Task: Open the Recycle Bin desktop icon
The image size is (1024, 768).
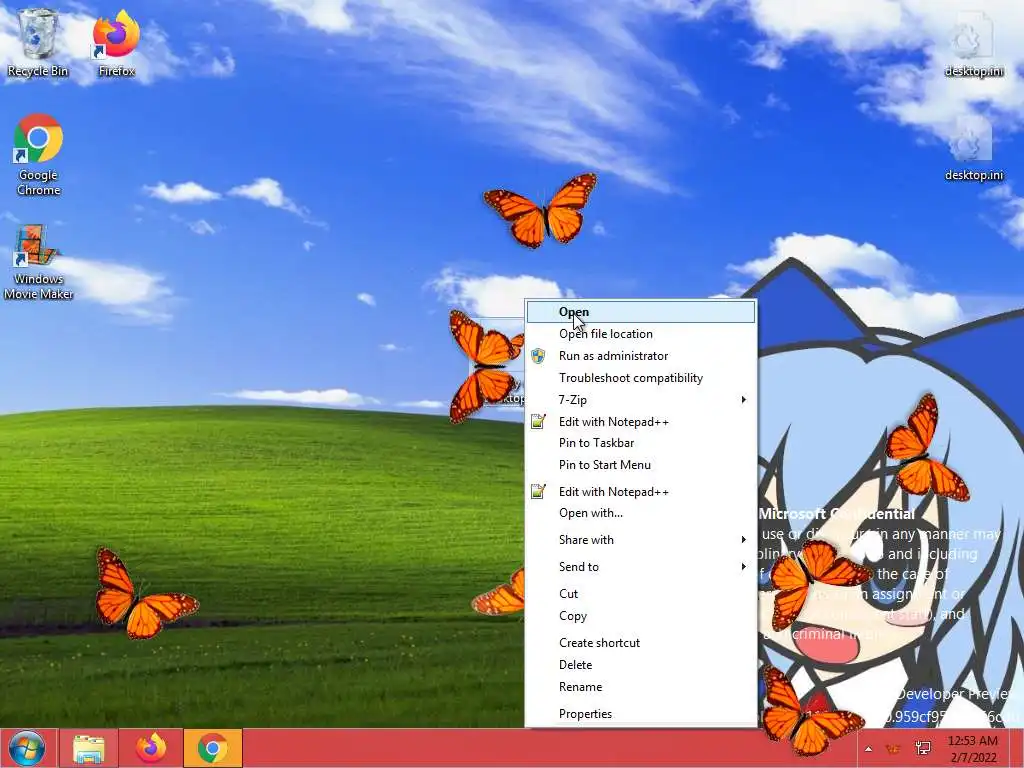Action: click(x=37, y=42)
